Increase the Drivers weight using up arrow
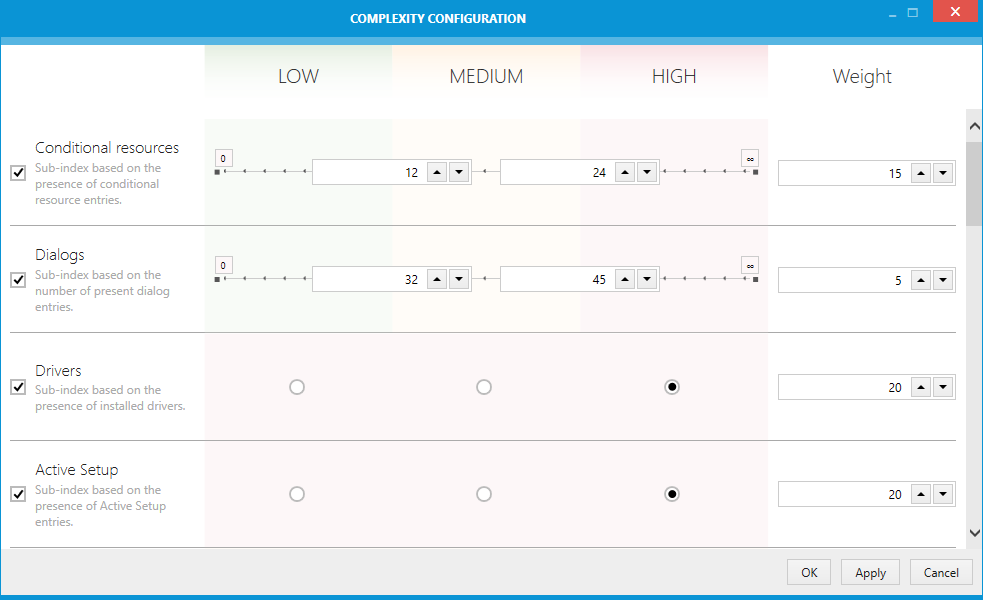This screenshot has height=600, width=983. 922,387
